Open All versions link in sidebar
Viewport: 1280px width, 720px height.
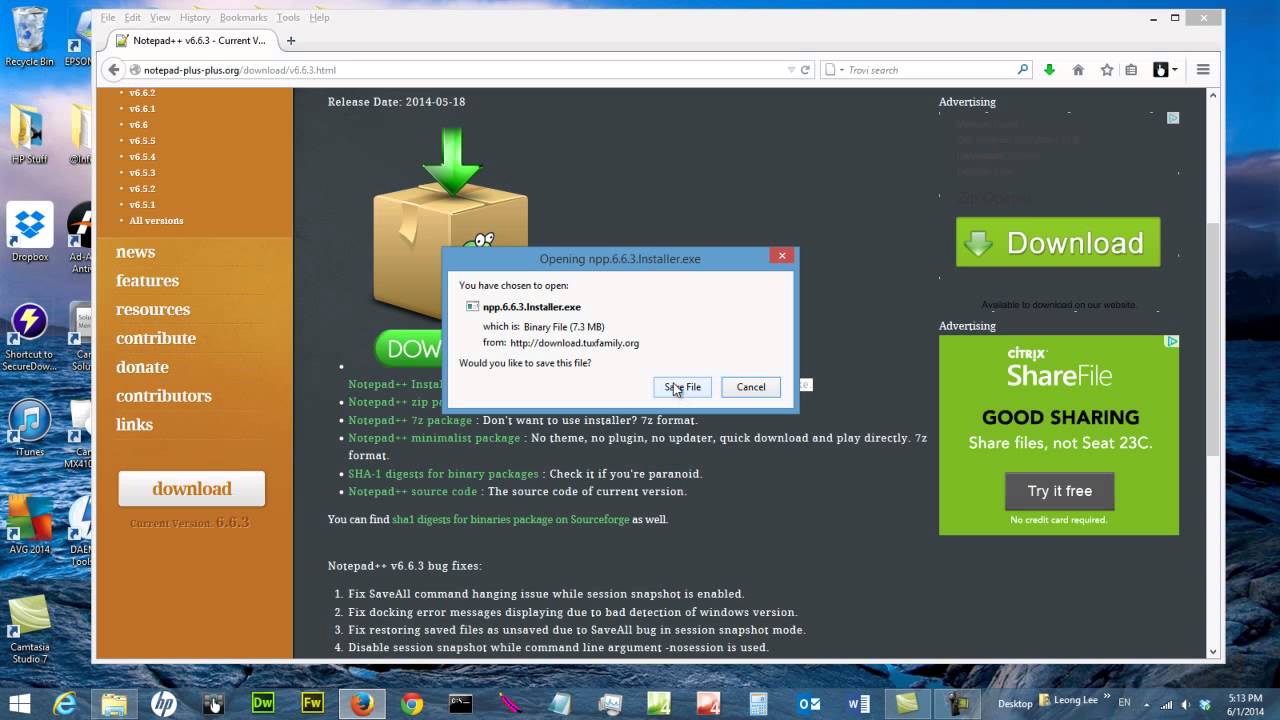[156, 221]
